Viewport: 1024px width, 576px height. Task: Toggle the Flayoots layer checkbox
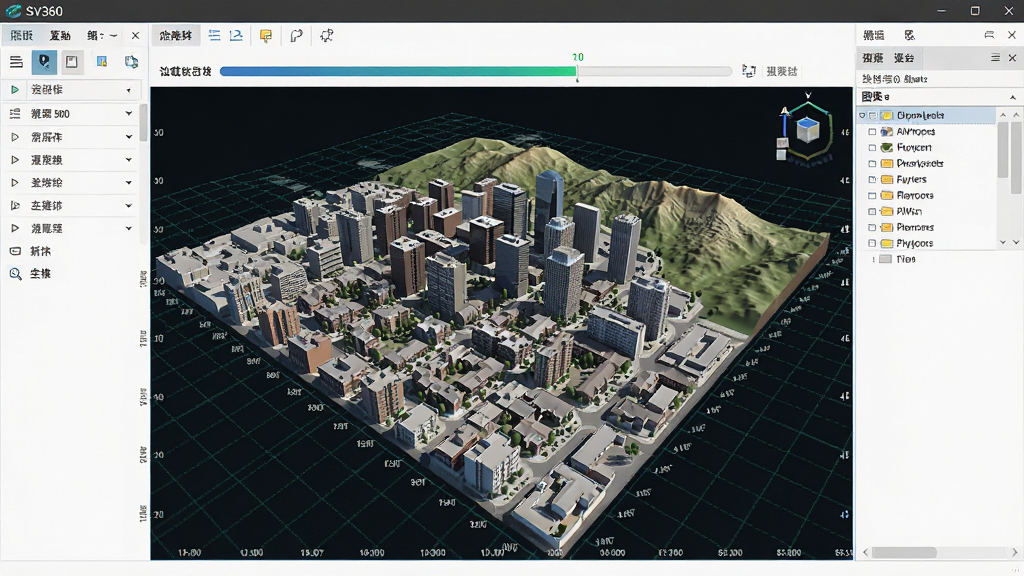(872, 195)
